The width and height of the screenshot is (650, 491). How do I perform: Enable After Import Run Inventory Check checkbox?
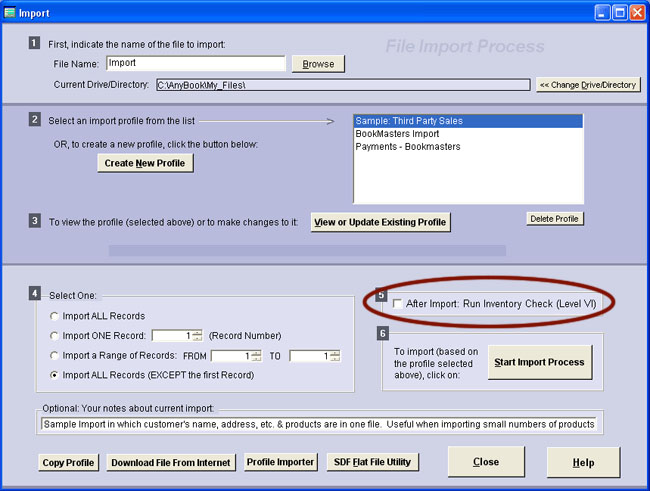(398, 302)
